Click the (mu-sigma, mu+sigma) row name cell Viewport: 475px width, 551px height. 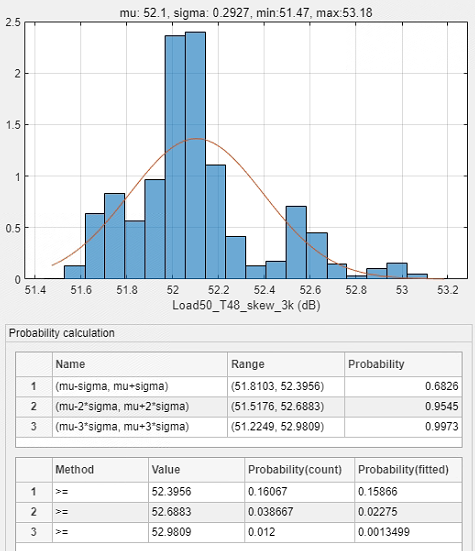point(140,387)
